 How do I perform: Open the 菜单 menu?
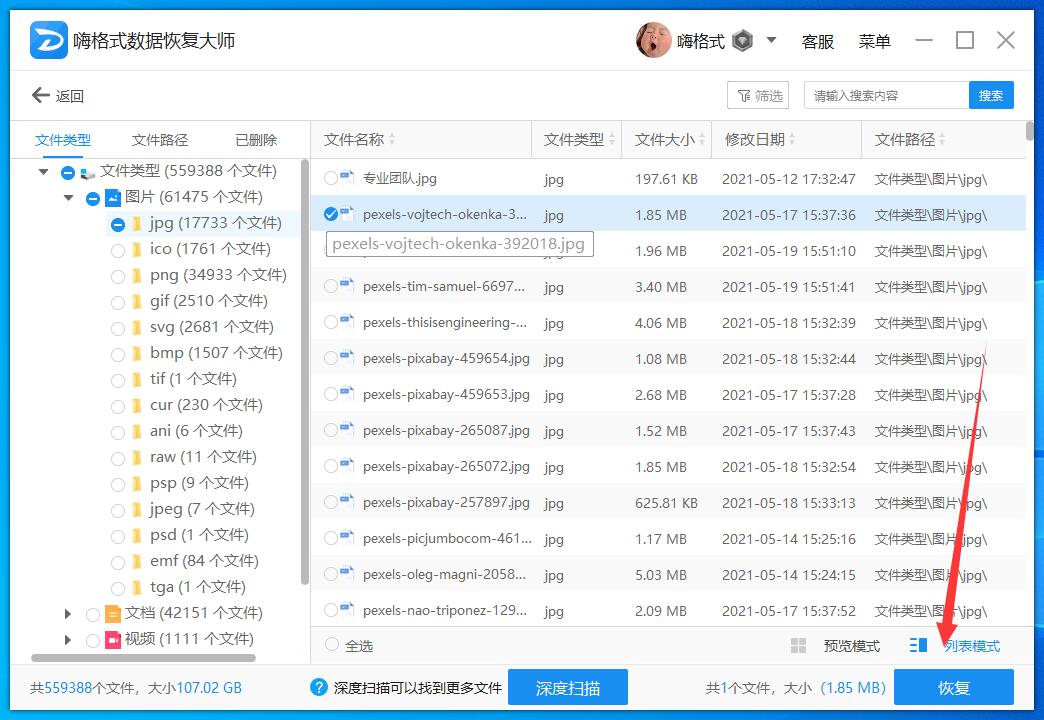pos(874,41)
